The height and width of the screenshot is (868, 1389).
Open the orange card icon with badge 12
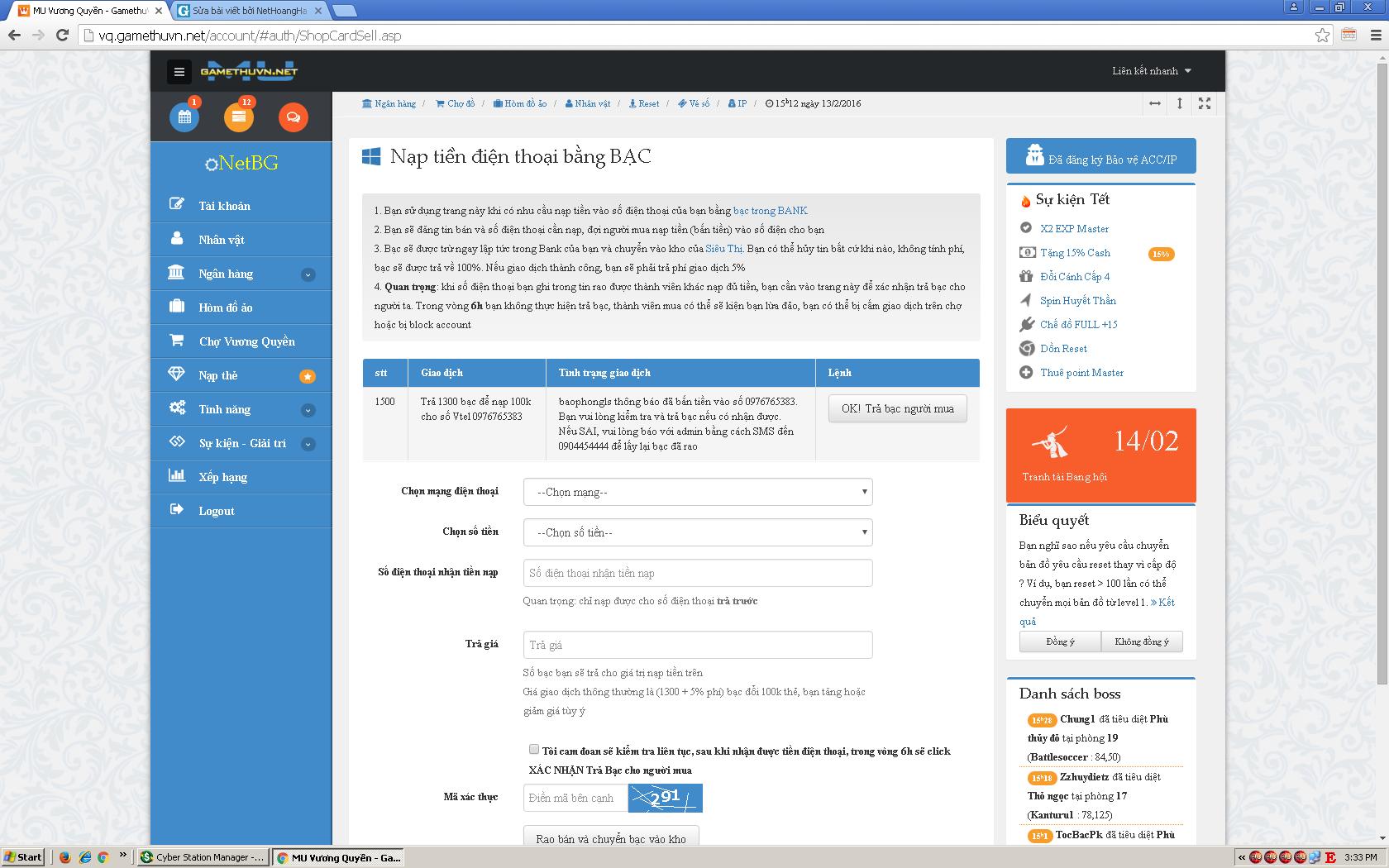pyautogui.click(x=238, y=117)
